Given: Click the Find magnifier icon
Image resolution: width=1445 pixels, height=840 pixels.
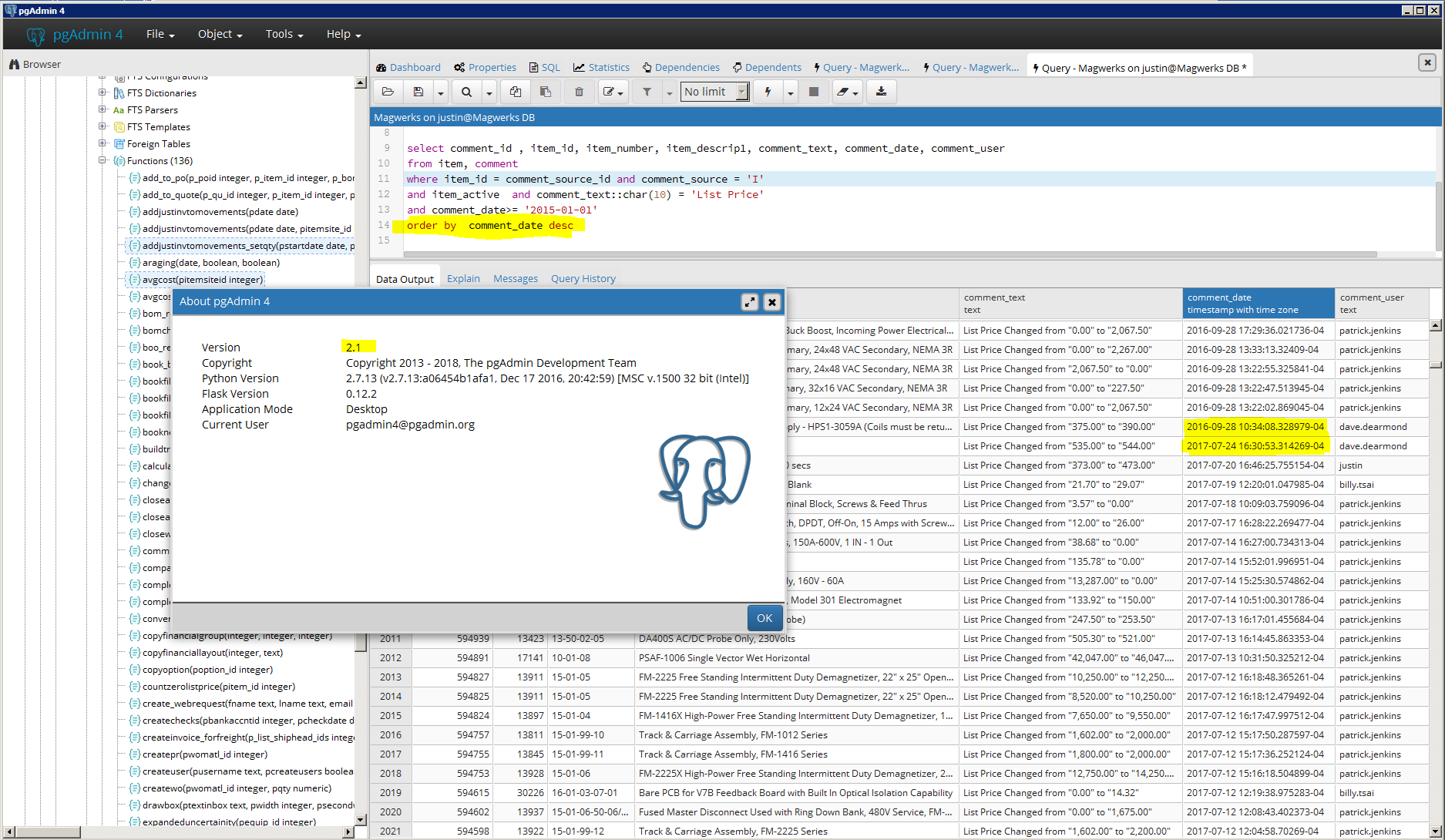Looking at the screenshot, I should click(x=466, y=92).
